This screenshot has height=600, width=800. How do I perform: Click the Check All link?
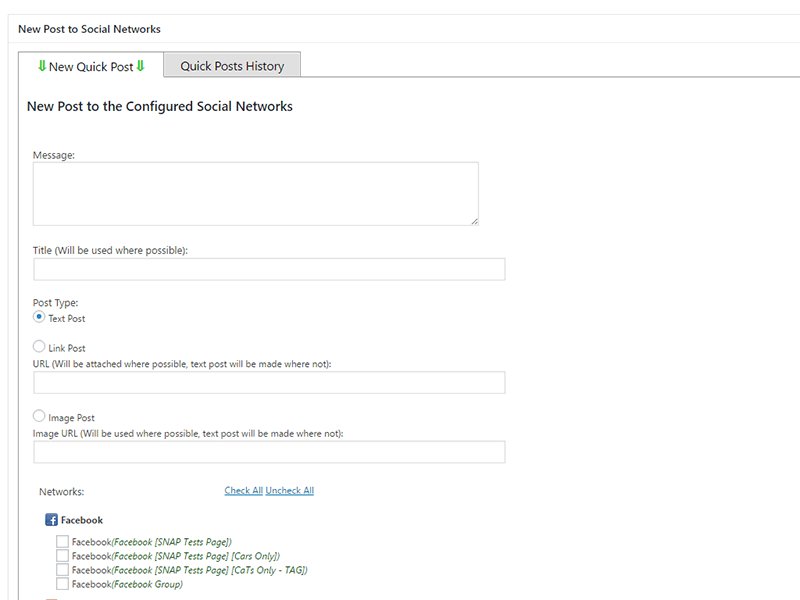[x=243, y=490]
